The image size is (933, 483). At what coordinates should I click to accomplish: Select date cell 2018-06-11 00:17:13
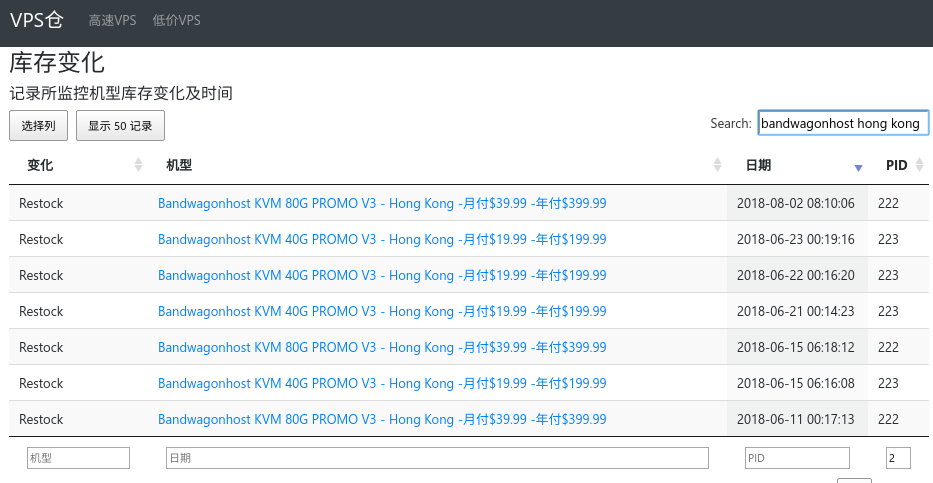[796, 419]
